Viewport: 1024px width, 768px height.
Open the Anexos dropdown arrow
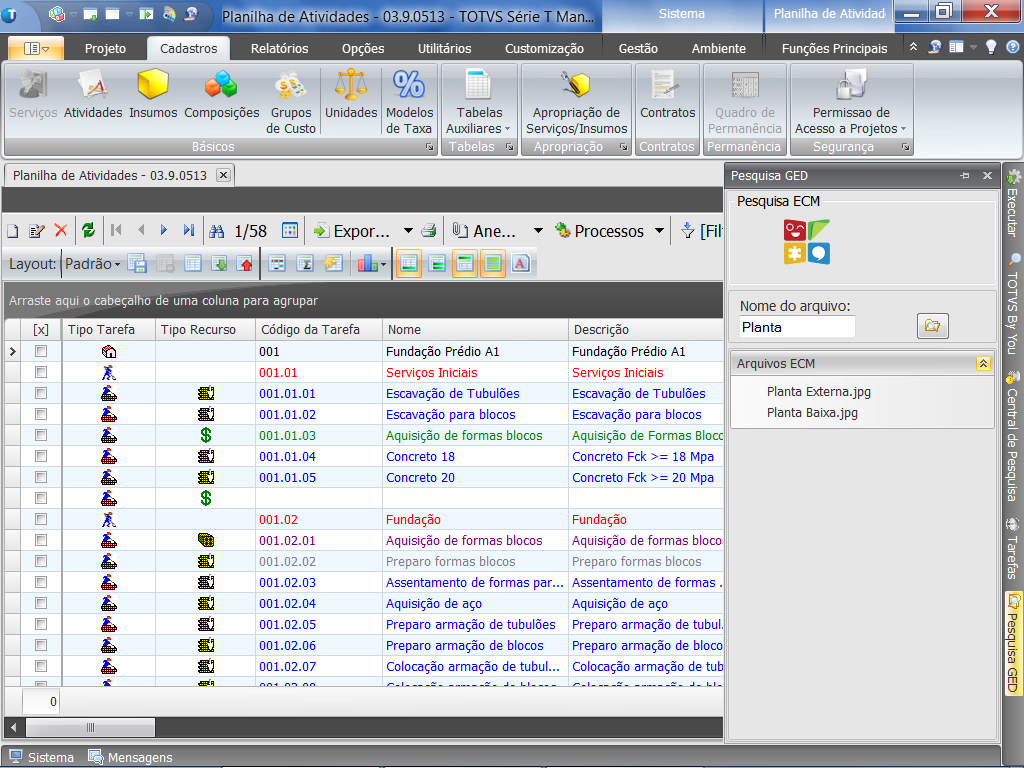(x=538, y=231)
